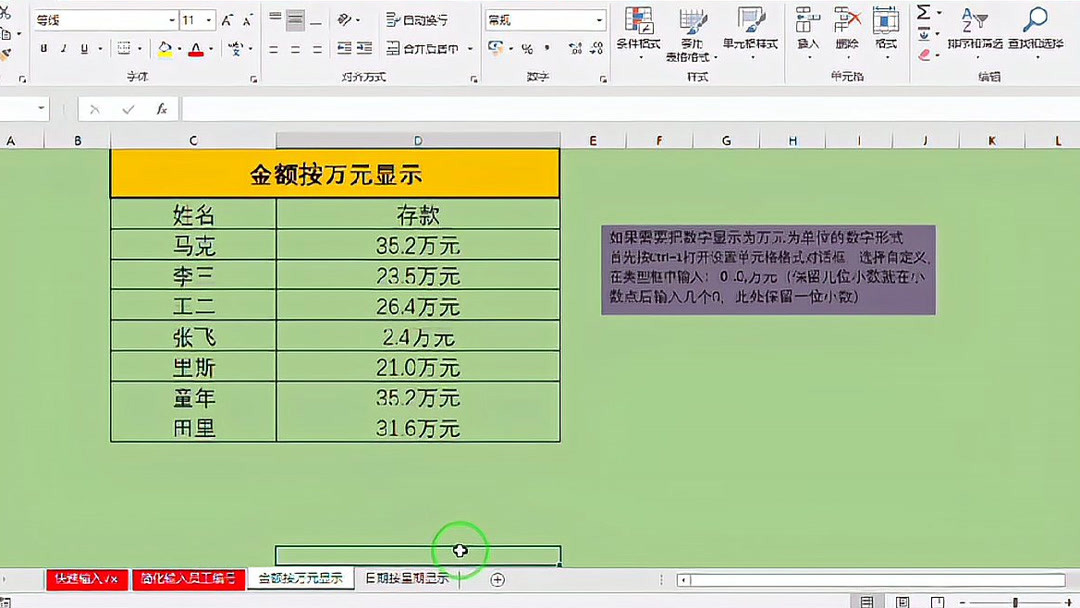Click the fx Insert Function icon

(162, 109)
